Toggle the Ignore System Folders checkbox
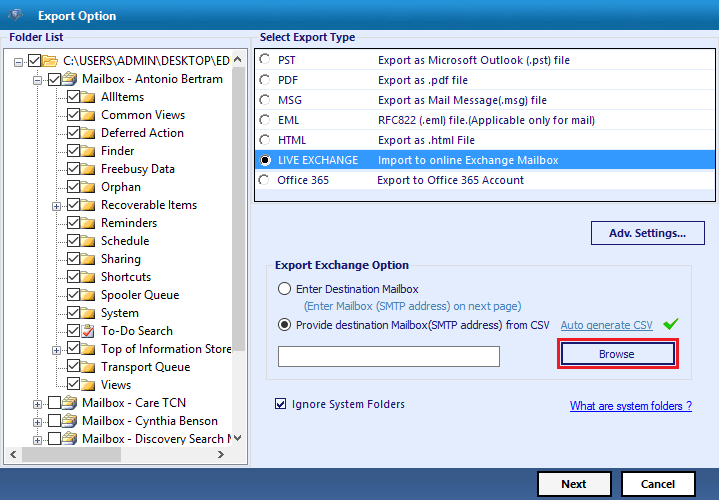The height and width of the screenshot is (500, 719). click(280, 404)
